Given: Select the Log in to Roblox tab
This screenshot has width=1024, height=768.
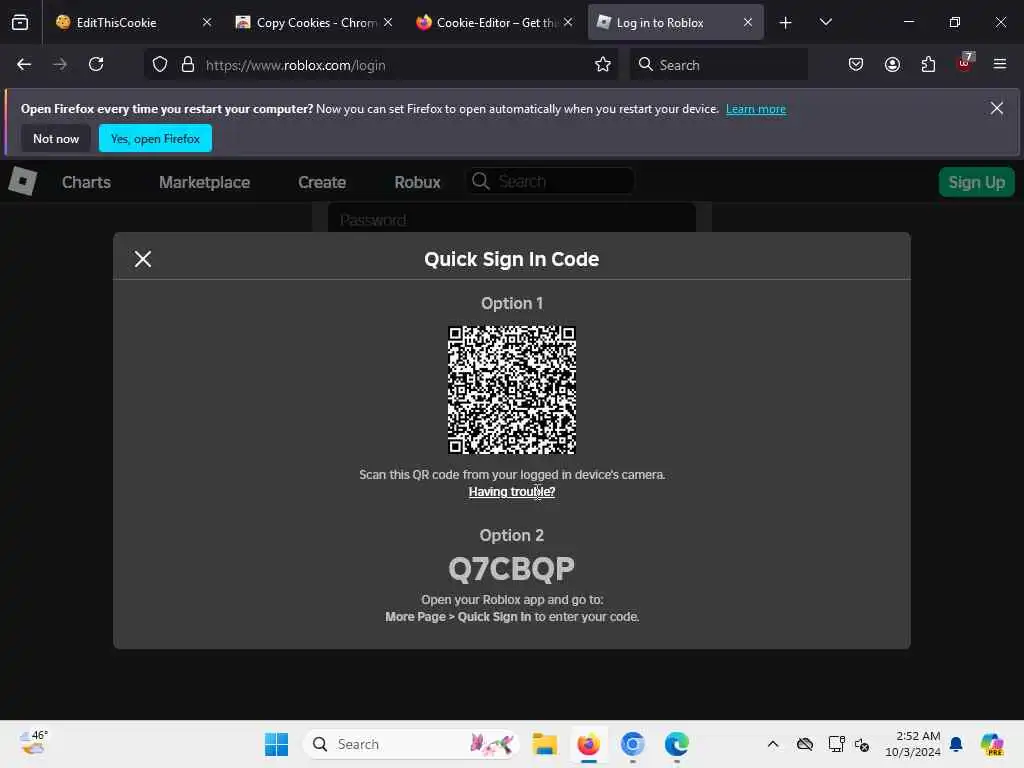Looking at the screenshot, I should tap(675, 22).
